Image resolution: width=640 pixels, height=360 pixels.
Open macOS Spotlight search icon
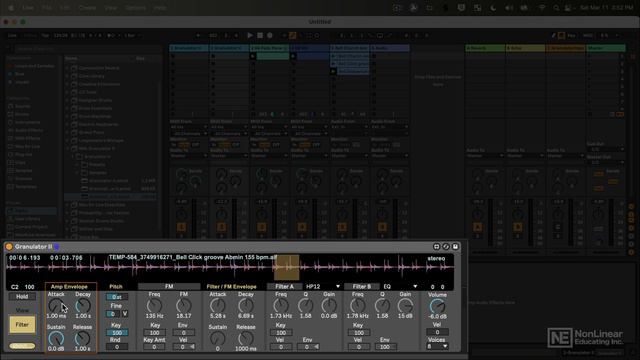[556, 8]
